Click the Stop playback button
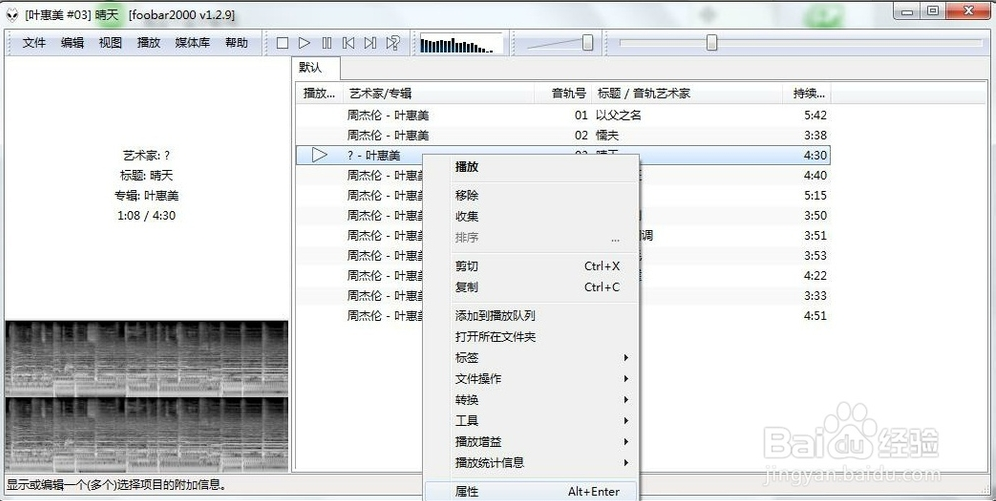Image resolution: width=996 pixels, height=501 pixels. (283, 43)
